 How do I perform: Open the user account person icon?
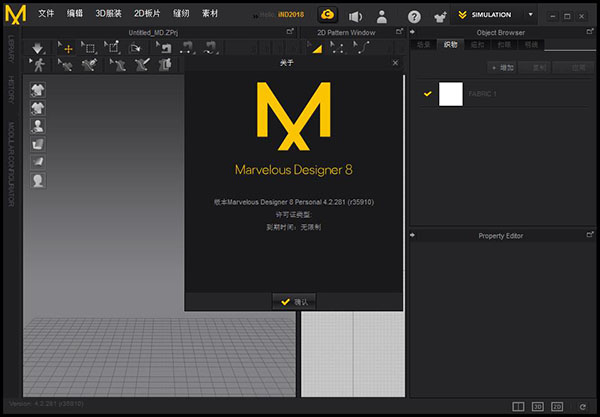point(382,16)
